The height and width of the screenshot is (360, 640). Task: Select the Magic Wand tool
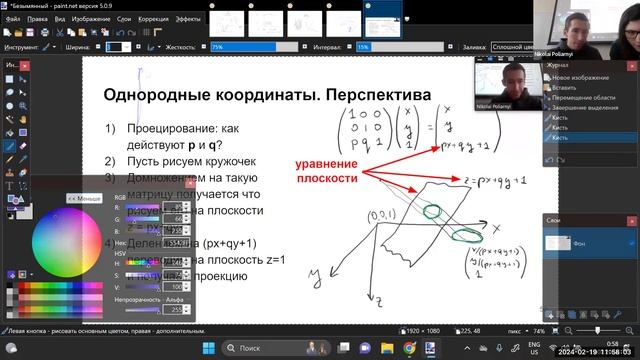pyautogui.click(x=9, y=120)
